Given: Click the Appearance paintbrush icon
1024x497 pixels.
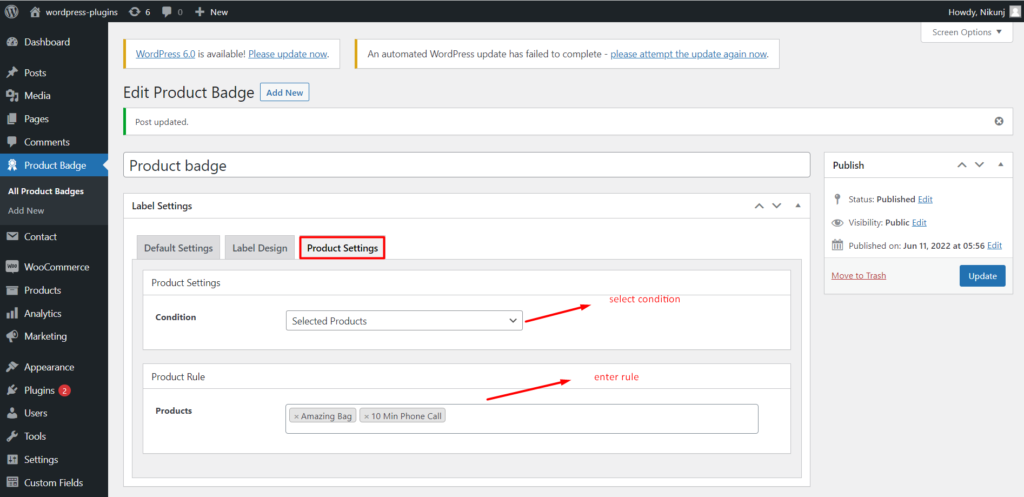Looking at the screenshot, I should click(12, 367).
